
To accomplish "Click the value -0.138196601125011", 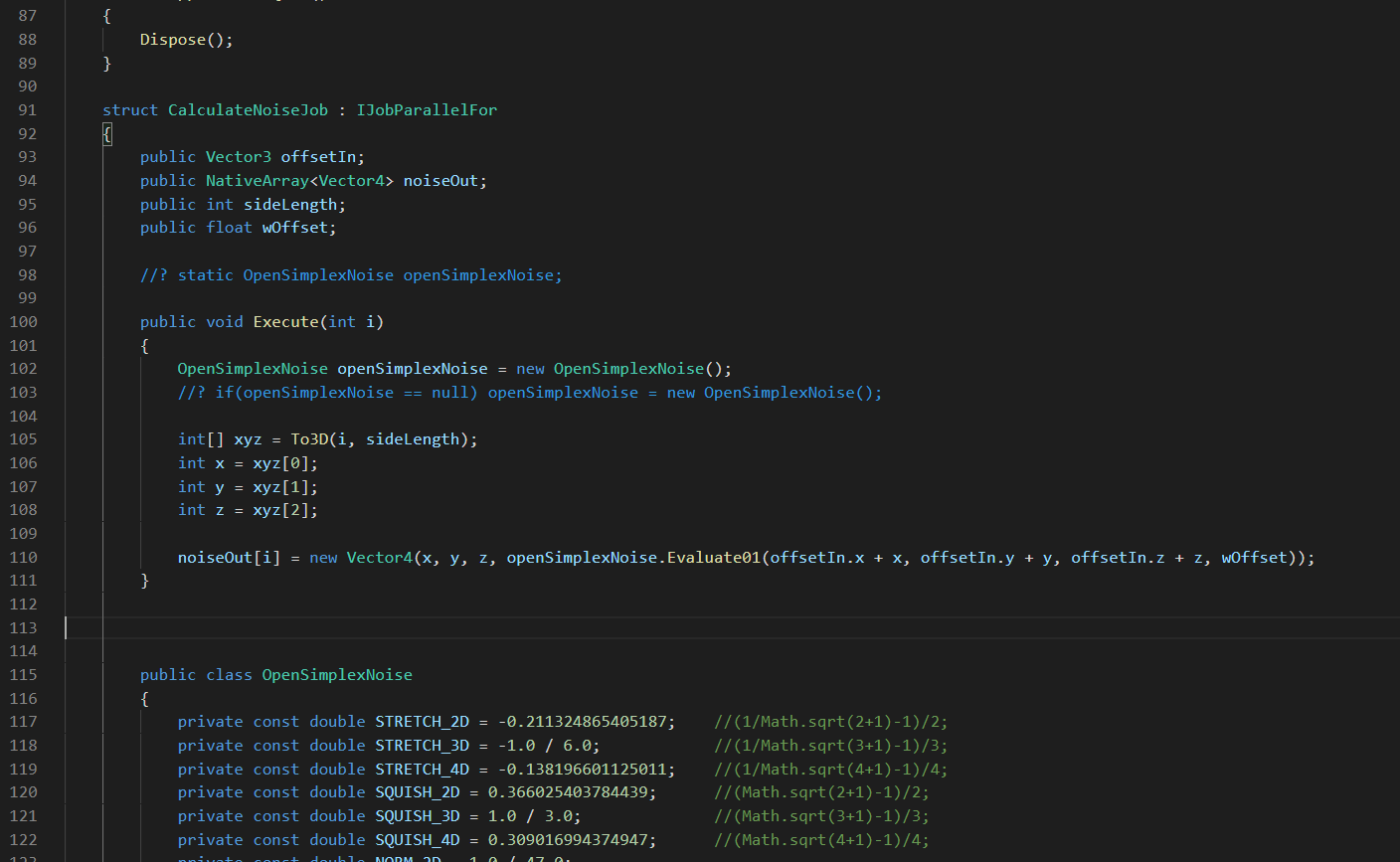I will pyautogui.click(x=582, y=770).
